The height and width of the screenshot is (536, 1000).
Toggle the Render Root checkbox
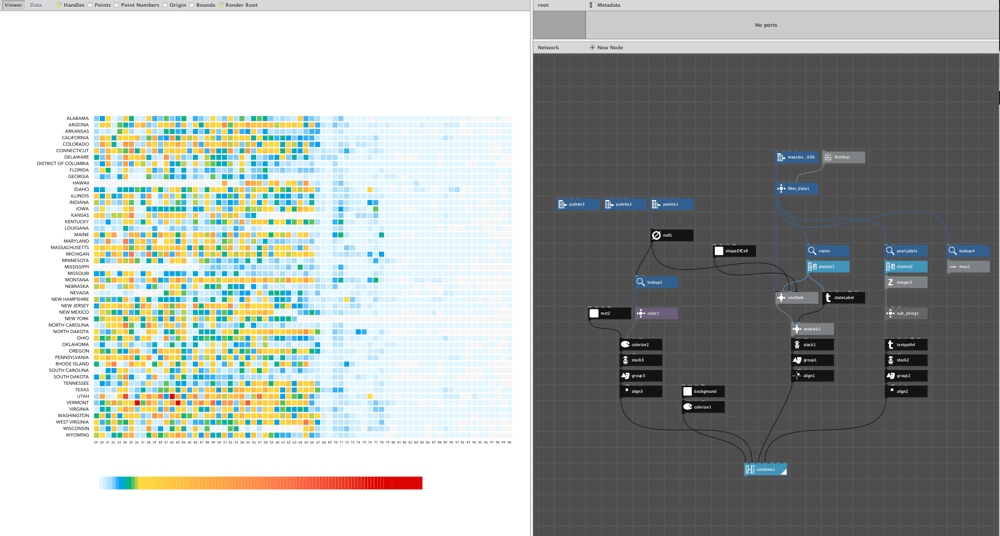pyautogui.click(x=221, y=5)
